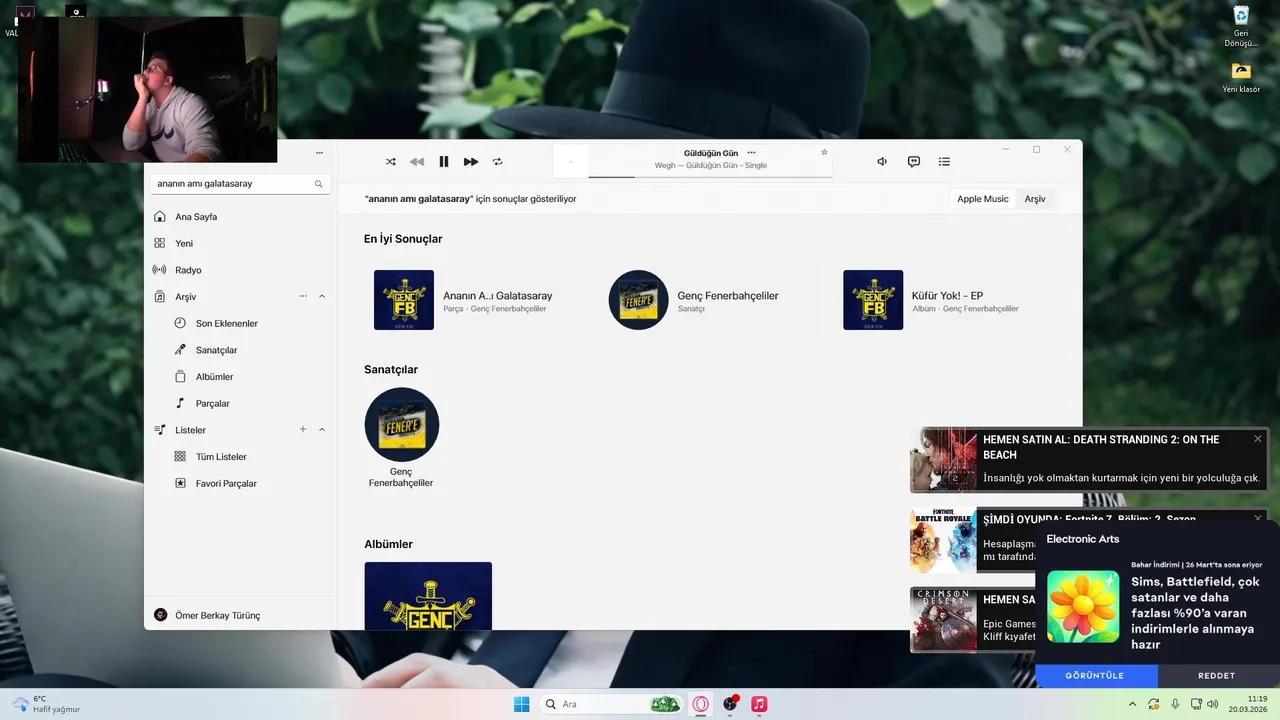Click the flower icon in EA notification
Viewport: 1280px width, 720px height.
tap(1083, 606)
